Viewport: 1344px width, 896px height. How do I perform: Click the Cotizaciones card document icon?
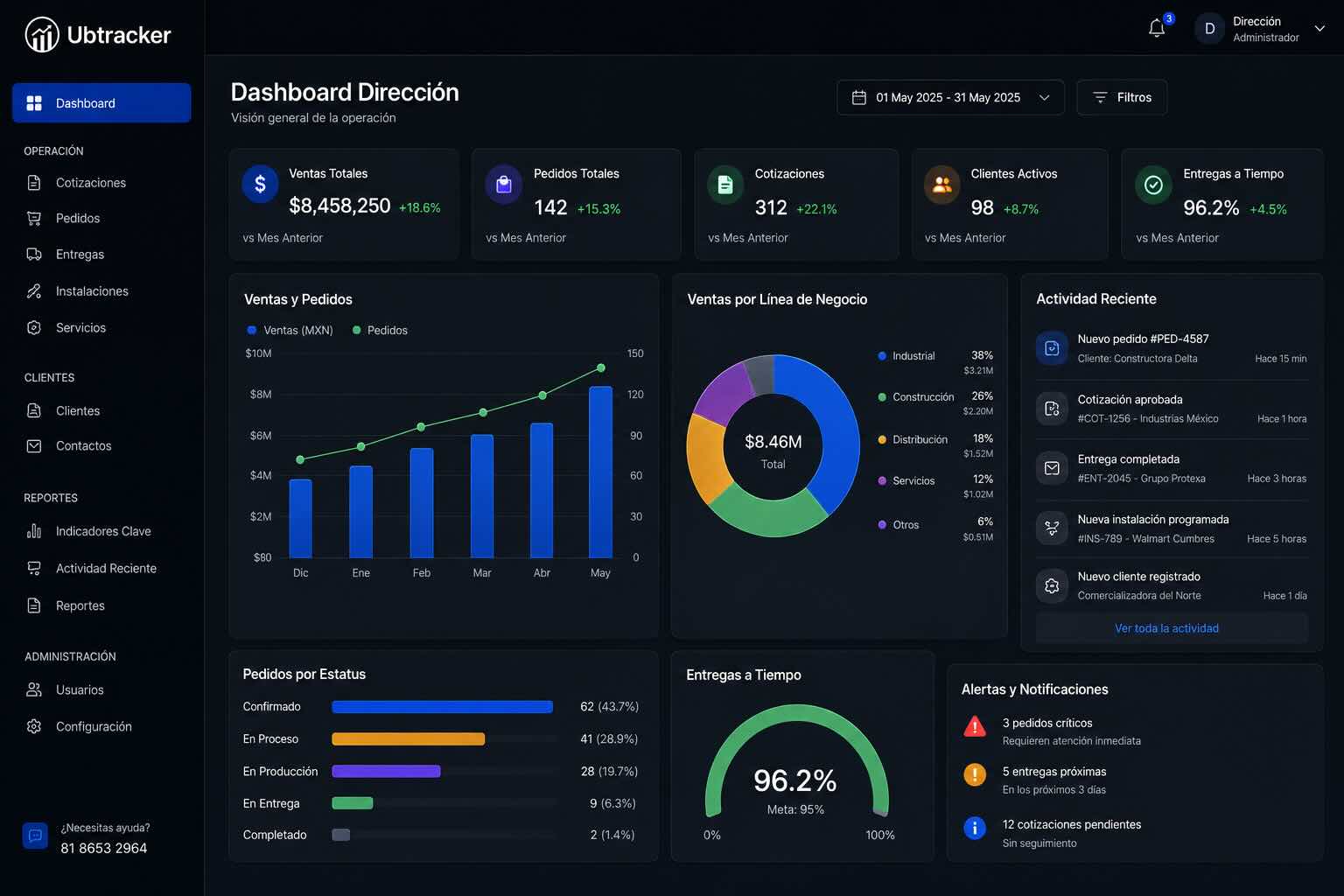click(x=725, y=185)
